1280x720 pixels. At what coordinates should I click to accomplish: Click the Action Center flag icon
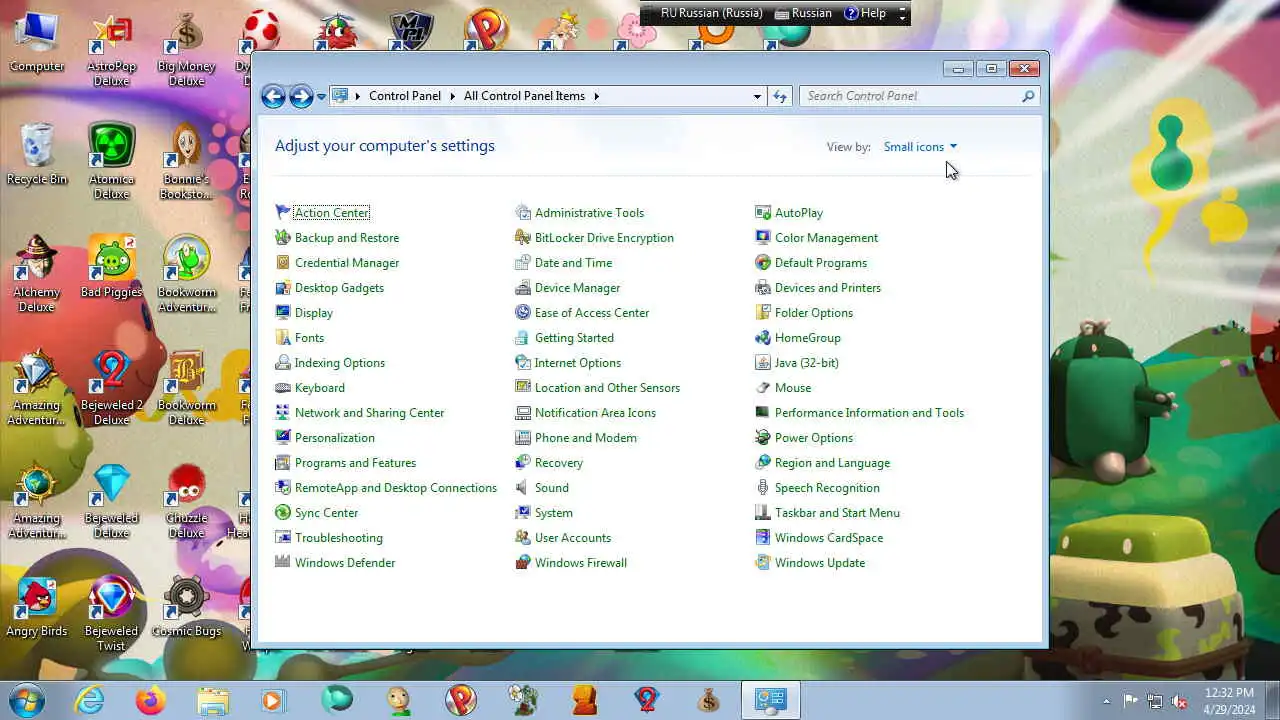[283, 212]
